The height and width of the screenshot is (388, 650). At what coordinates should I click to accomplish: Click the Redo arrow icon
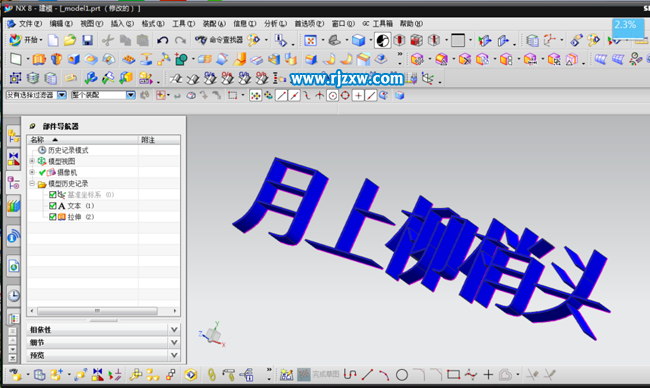pyautogui.click(x=180, y=40)
